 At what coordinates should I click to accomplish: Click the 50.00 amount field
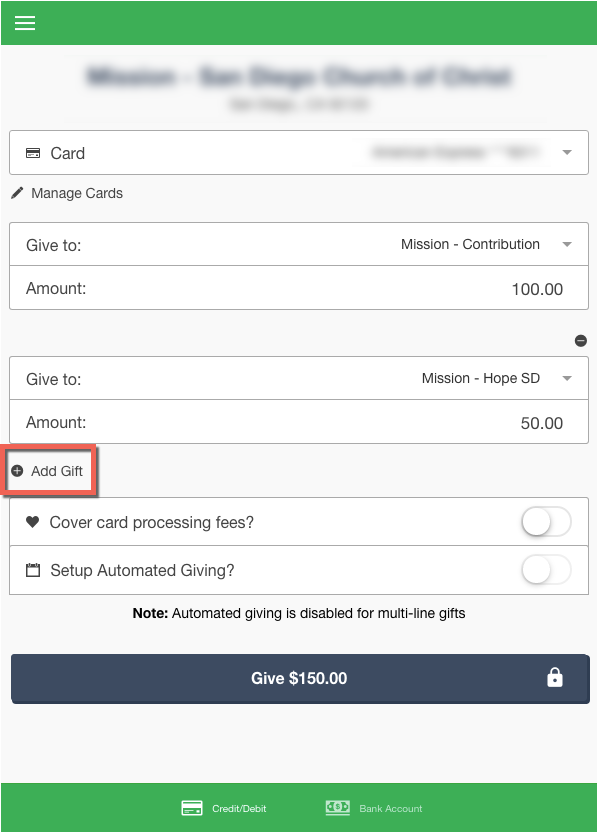click(x=299, y=422)
